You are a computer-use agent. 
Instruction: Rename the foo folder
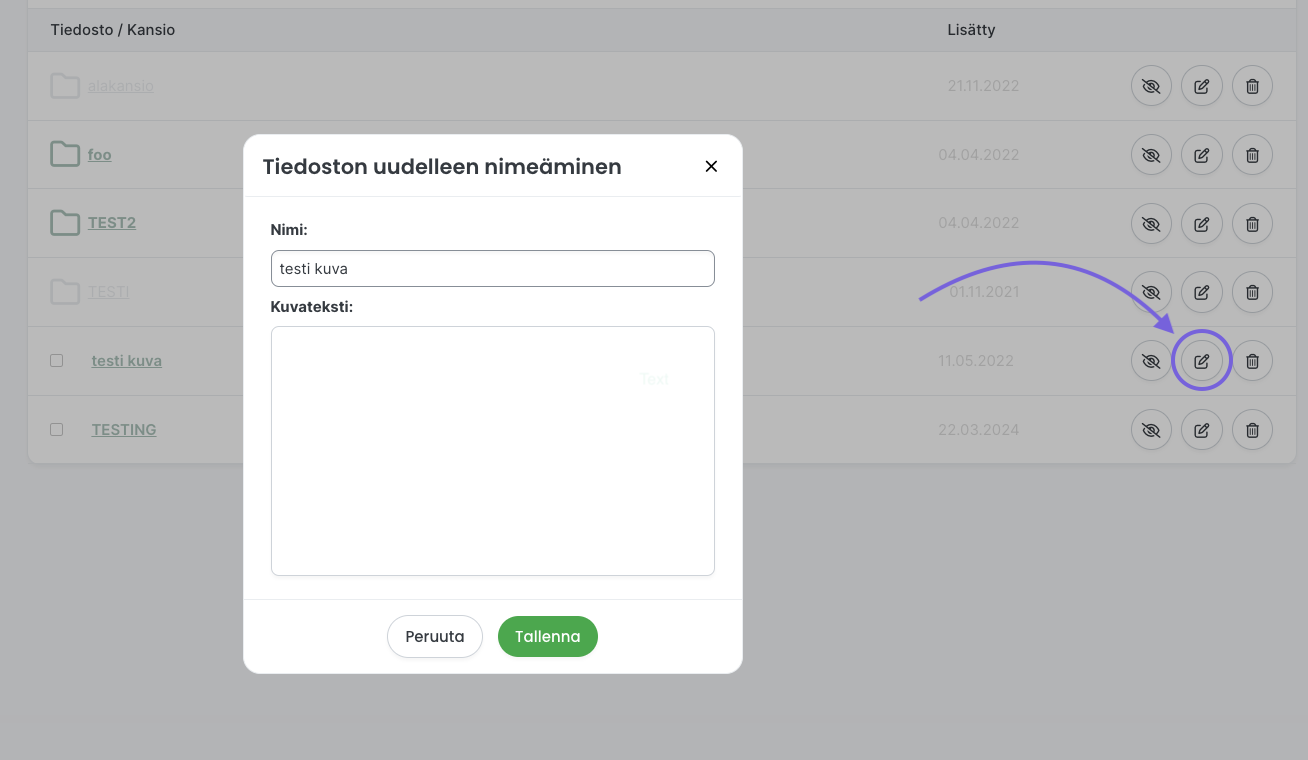[1202, 155]
